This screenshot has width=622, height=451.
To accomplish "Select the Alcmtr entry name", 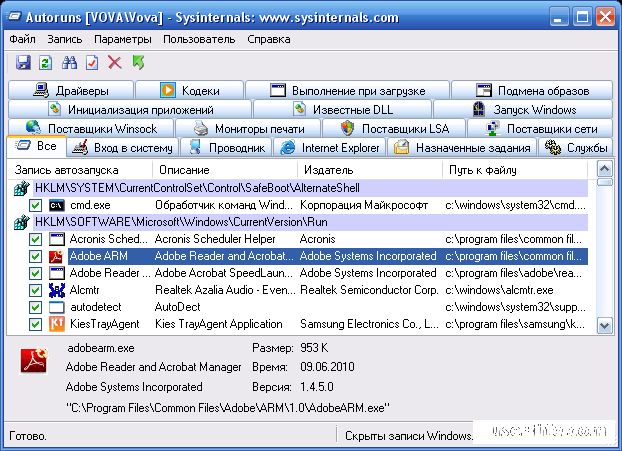I will pos(84,290).
